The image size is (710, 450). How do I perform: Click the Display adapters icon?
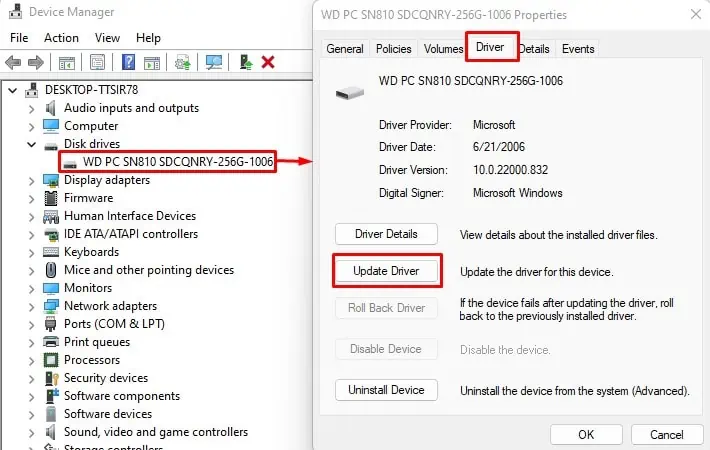point(51,180)
